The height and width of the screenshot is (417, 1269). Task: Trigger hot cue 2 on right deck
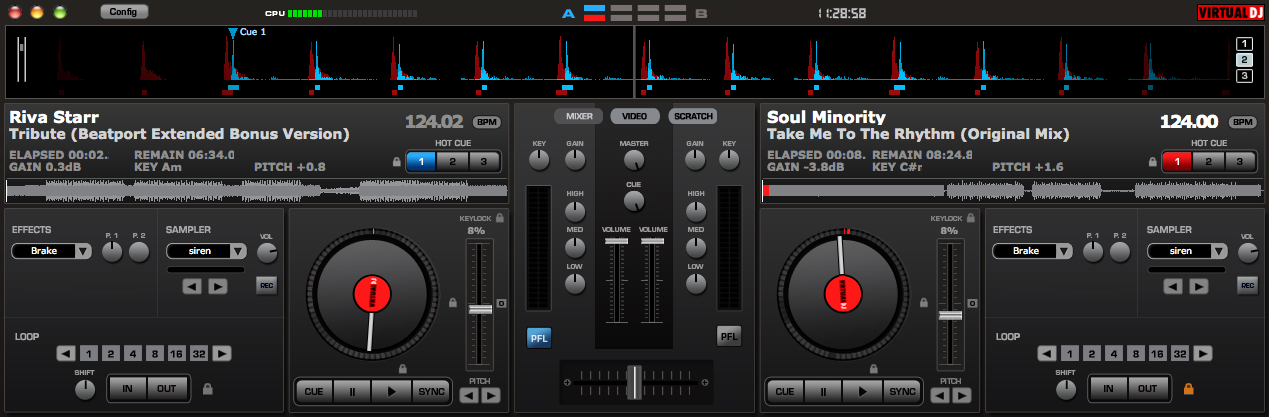1209,161
